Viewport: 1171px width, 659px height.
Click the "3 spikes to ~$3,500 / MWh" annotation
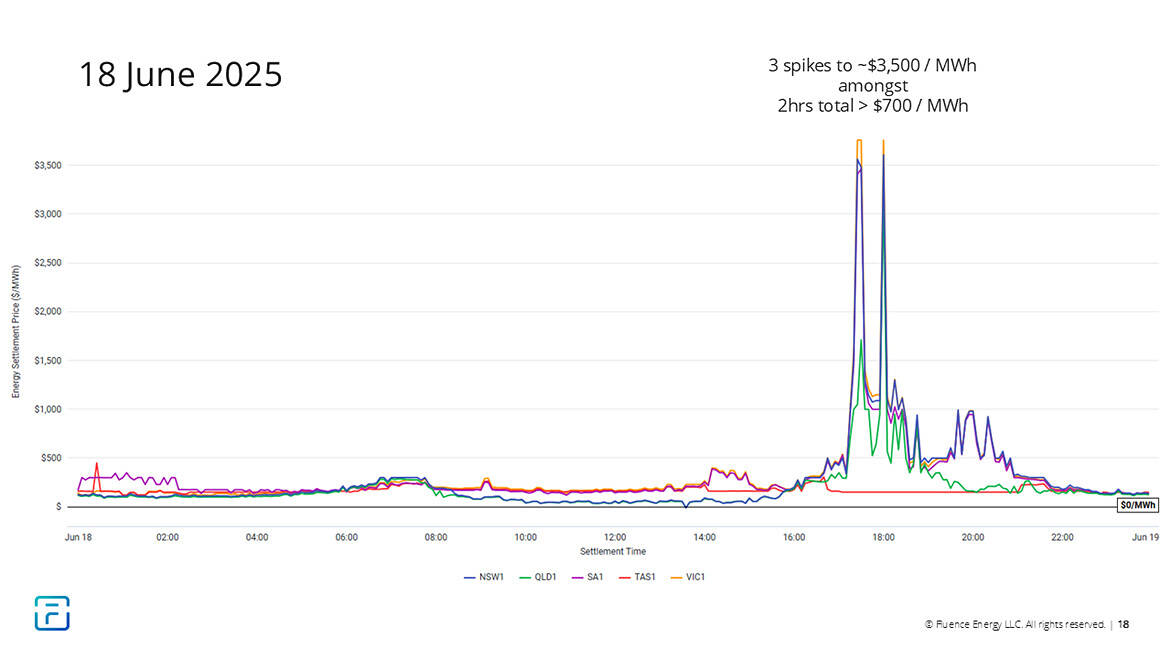pyautogui.click(x=872, y=66)
